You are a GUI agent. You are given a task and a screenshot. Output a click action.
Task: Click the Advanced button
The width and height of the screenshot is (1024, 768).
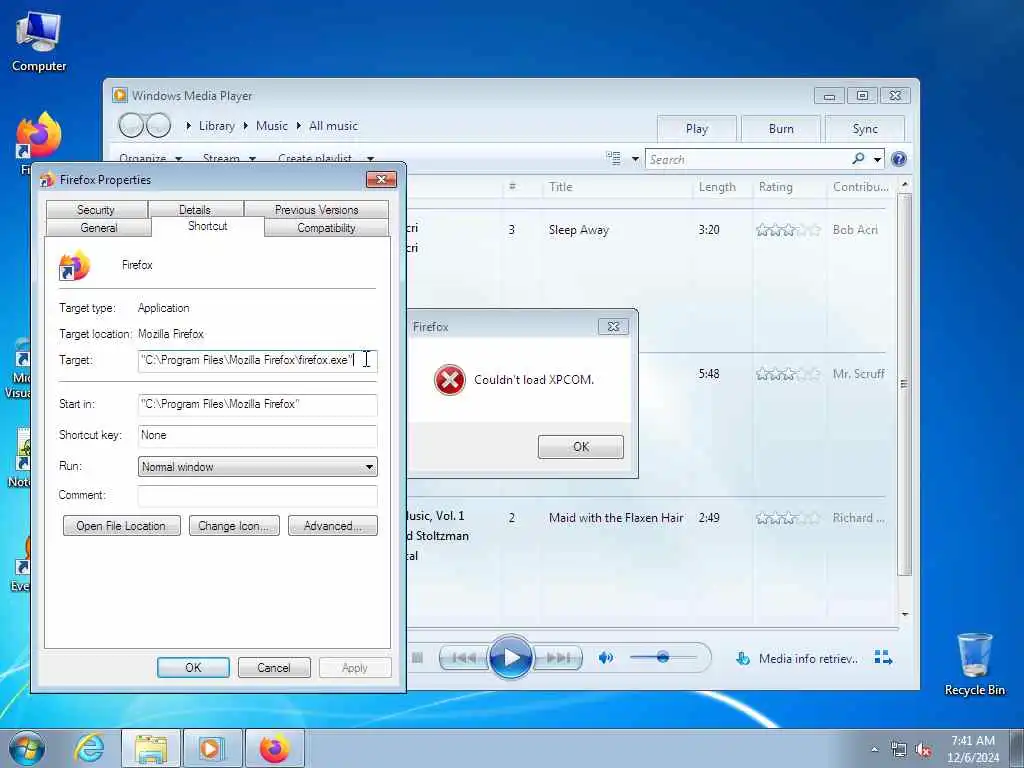click(x=332, y=526)
